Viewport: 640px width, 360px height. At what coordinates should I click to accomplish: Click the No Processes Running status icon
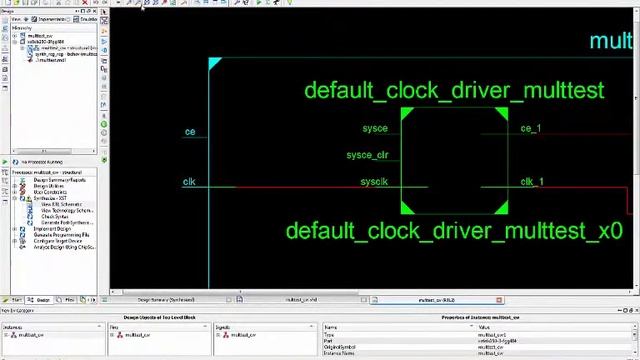click(x=16, y=162)
